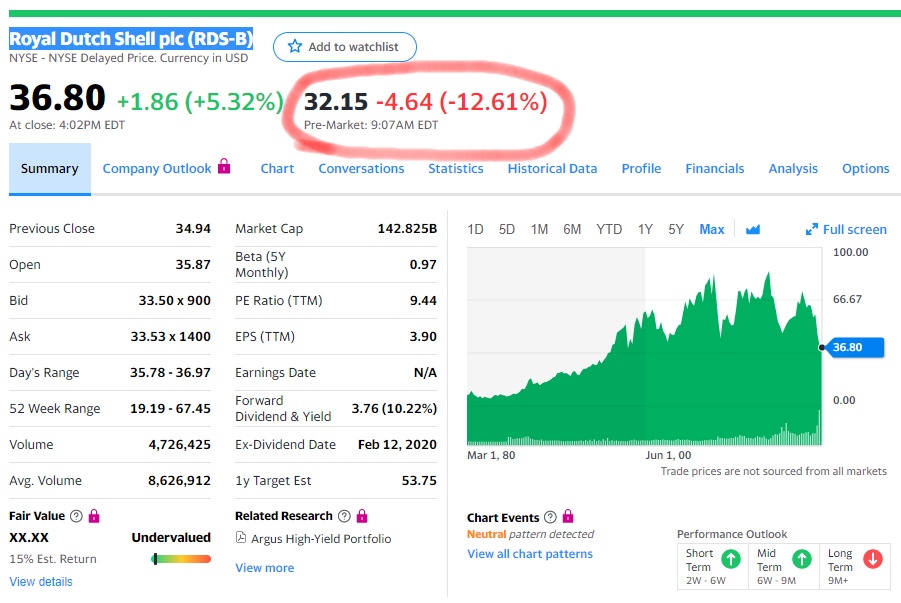Viewport: 901px width, 603px height.
Task: Click the lock icon beside Related Research
Action: pos(361,516)
